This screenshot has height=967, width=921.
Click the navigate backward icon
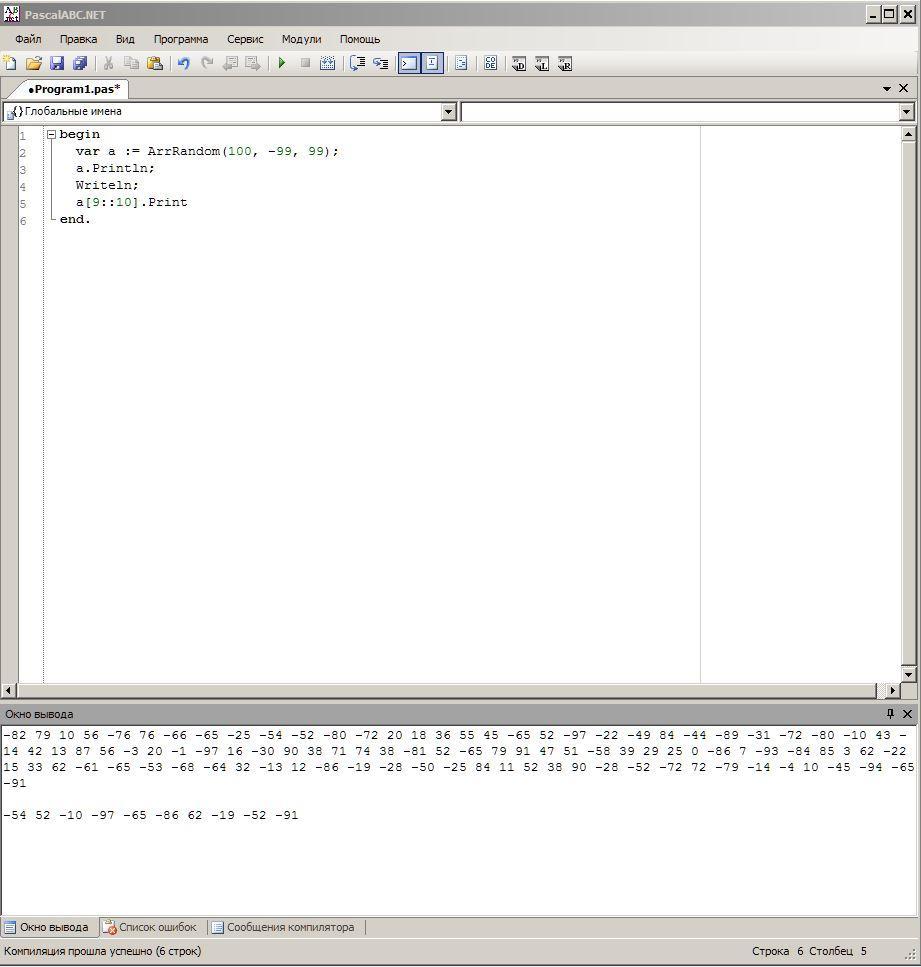pyautogui.click(x=230, y=63)
